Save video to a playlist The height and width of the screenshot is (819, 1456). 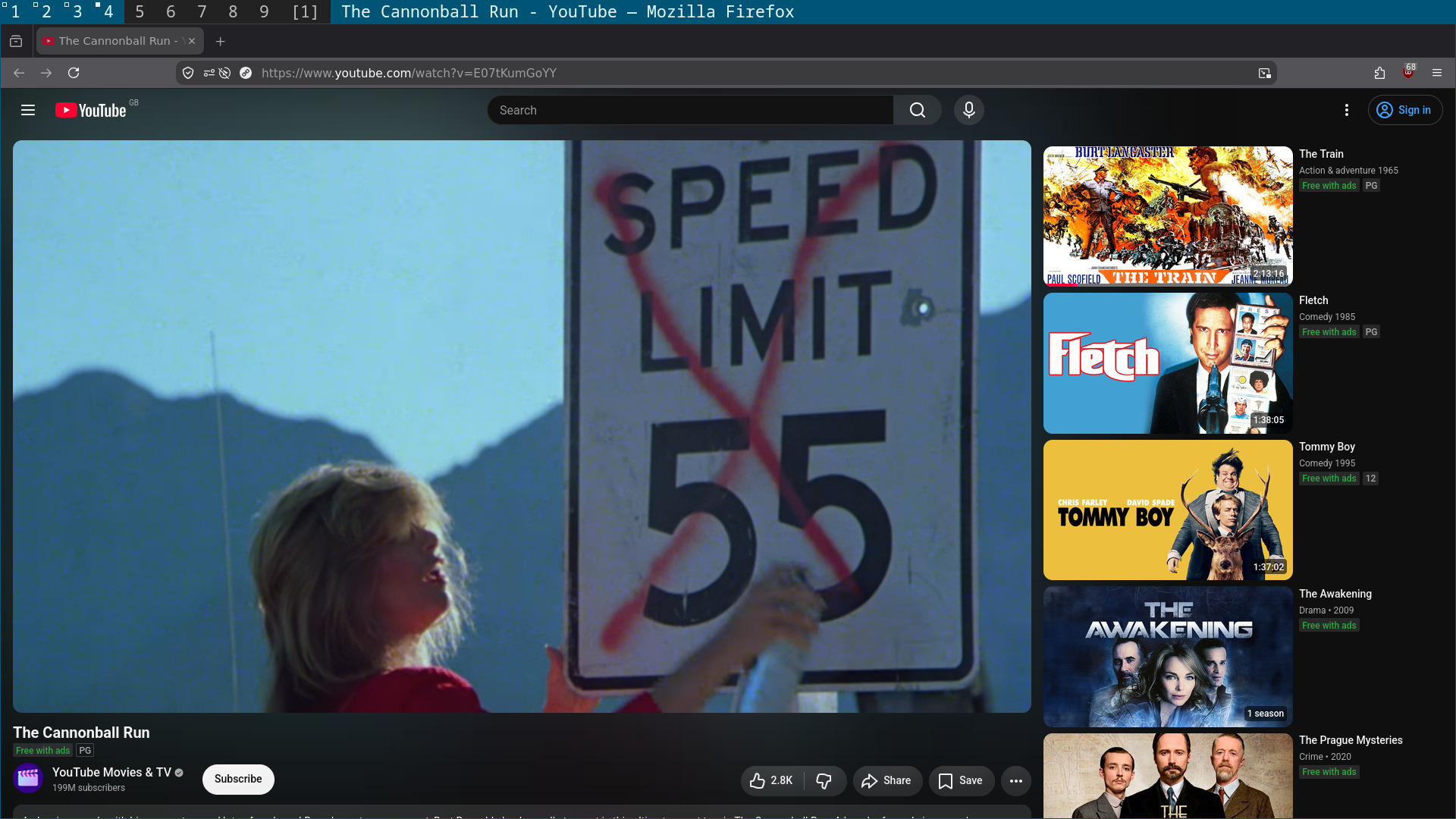pyautogui.click(x=962, y=780)
